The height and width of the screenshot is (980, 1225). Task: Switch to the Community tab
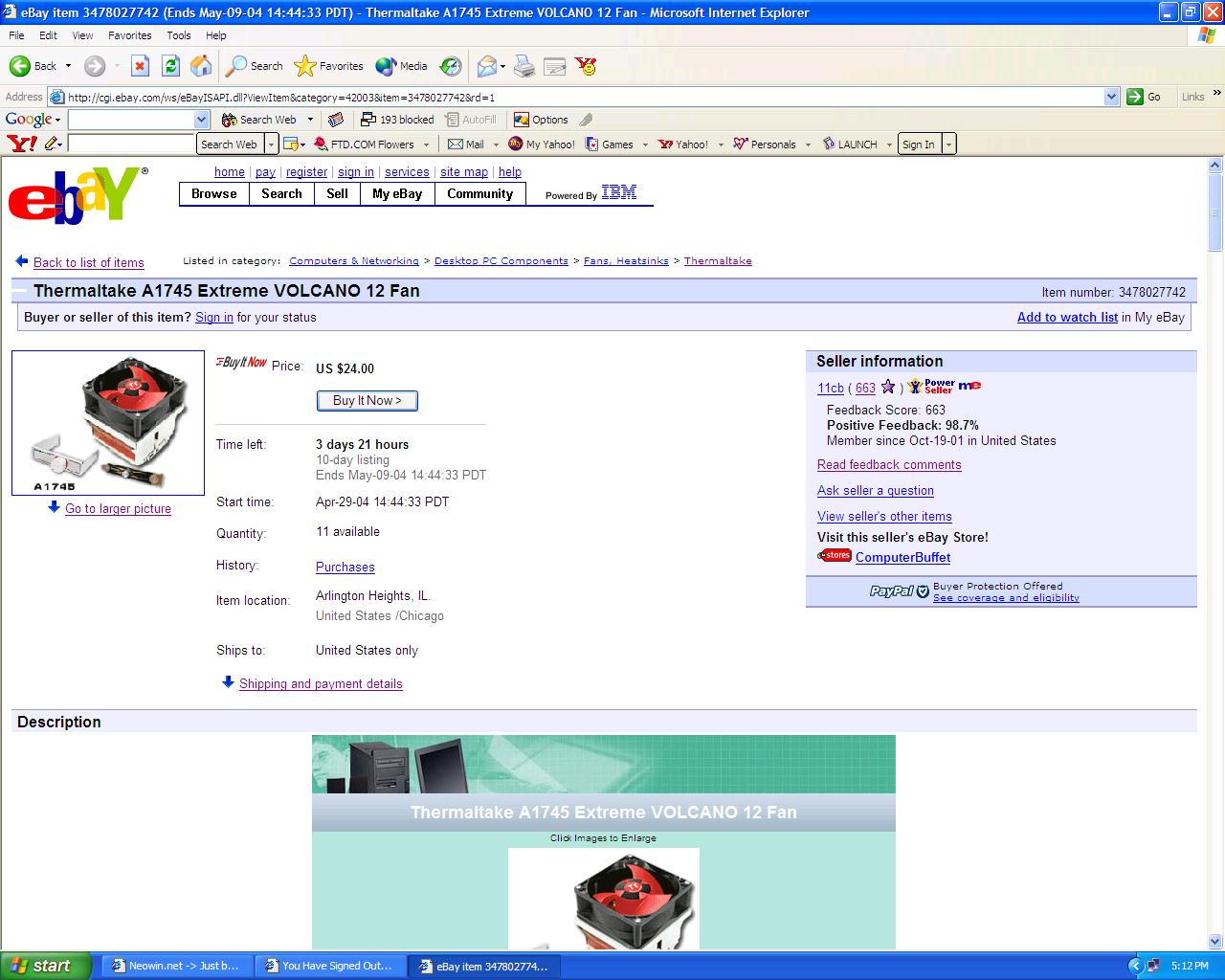tap(479, 193)
